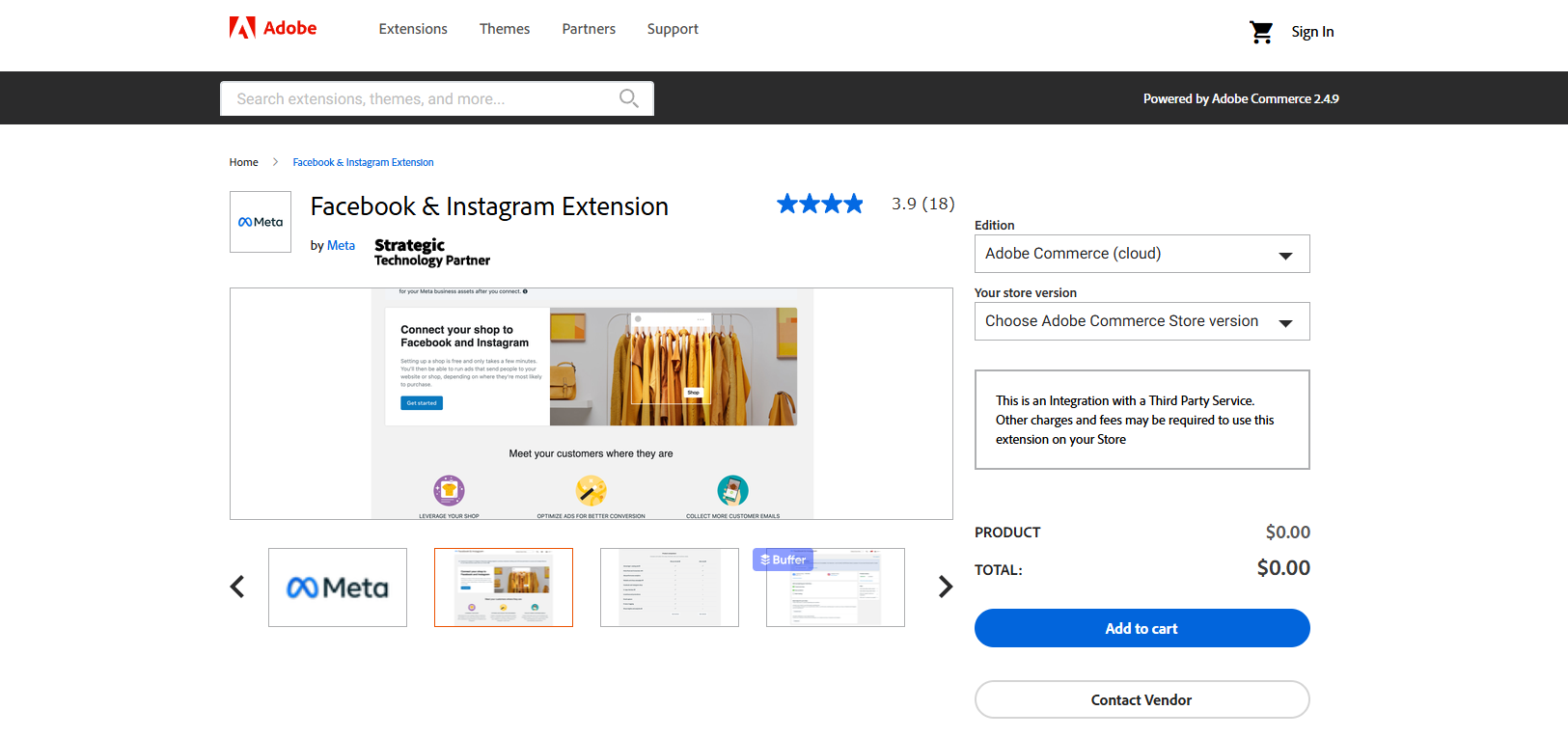The width and height of the screenshot is (1568, 738).
Task: Click the PRODUCT $0.00 price
Action: point(1288,532)
